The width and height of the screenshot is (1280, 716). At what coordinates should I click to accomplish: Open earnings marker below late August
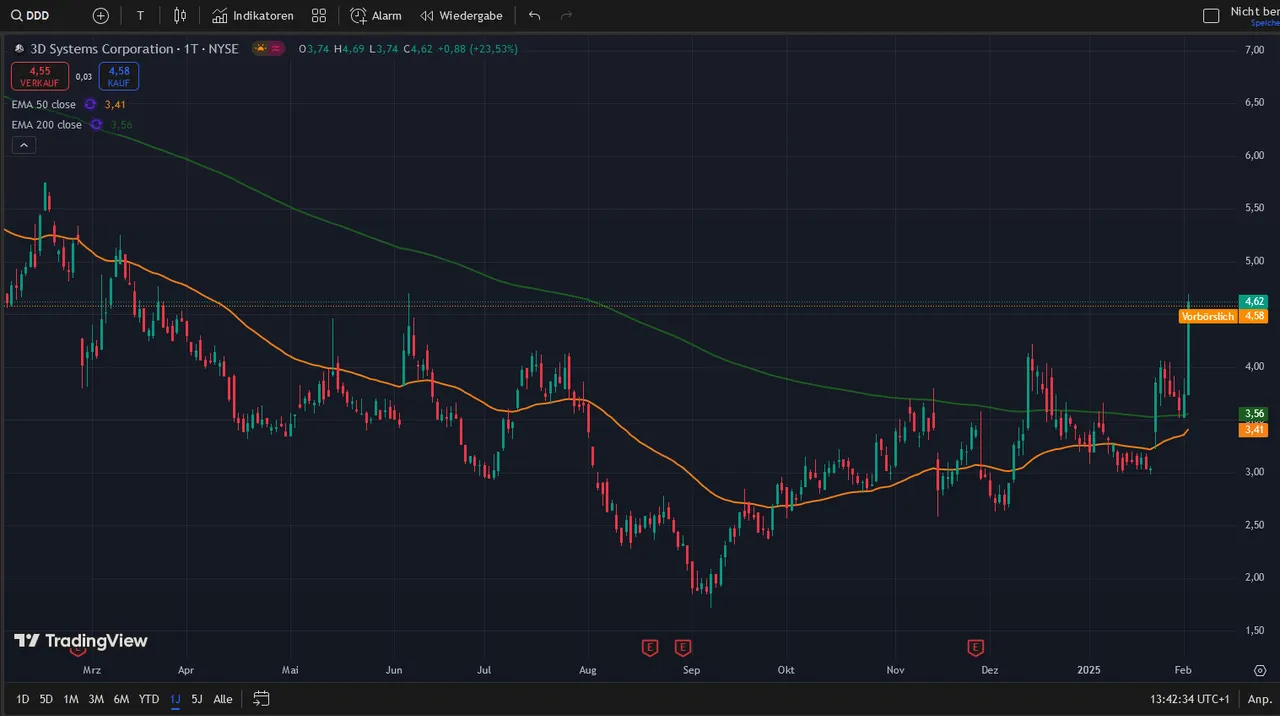(x=650, y=648)
